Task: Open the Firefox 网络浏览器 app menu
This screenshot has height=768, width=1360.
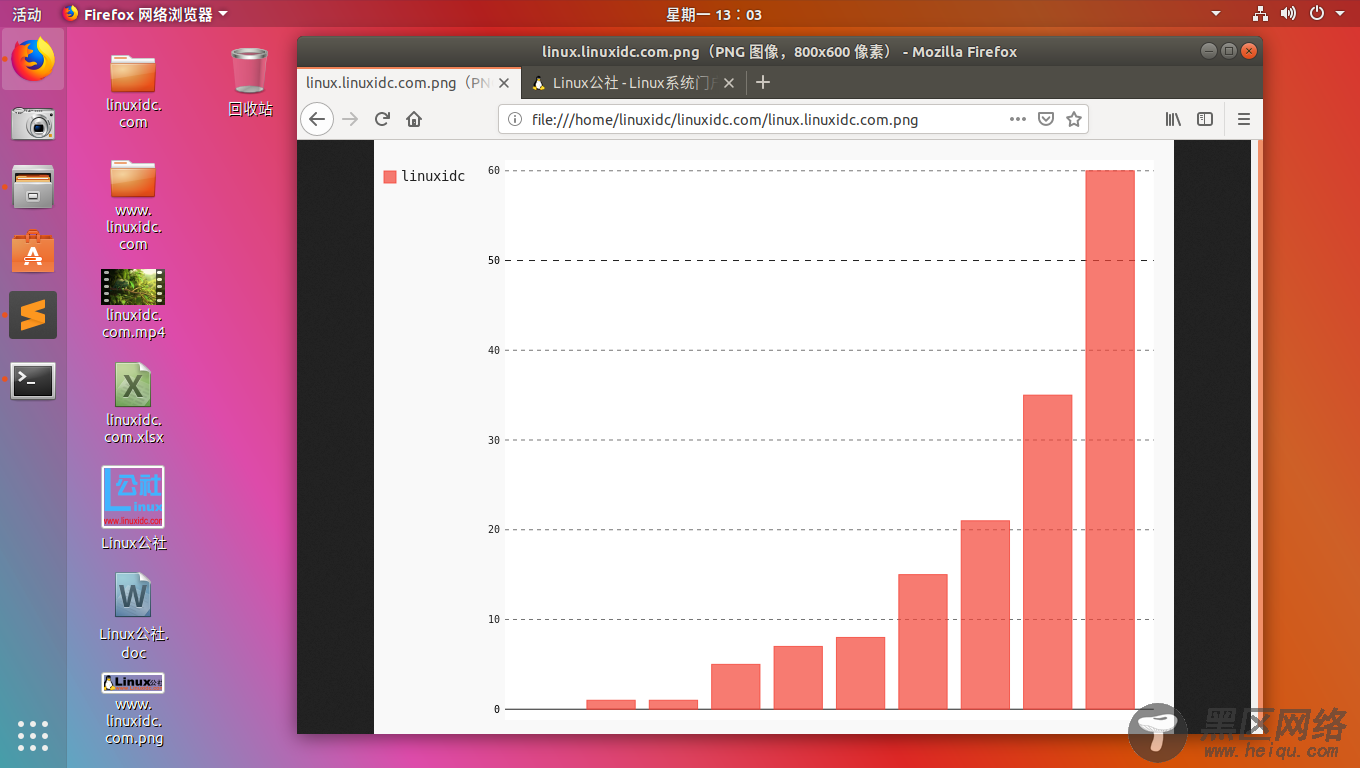Action: [x=145, y=14]
